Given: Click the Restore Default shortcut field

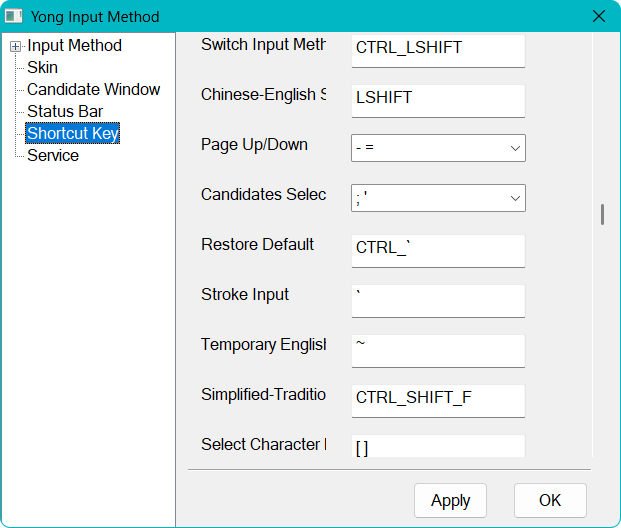Looking at the screenshot, I should point(438,251).
